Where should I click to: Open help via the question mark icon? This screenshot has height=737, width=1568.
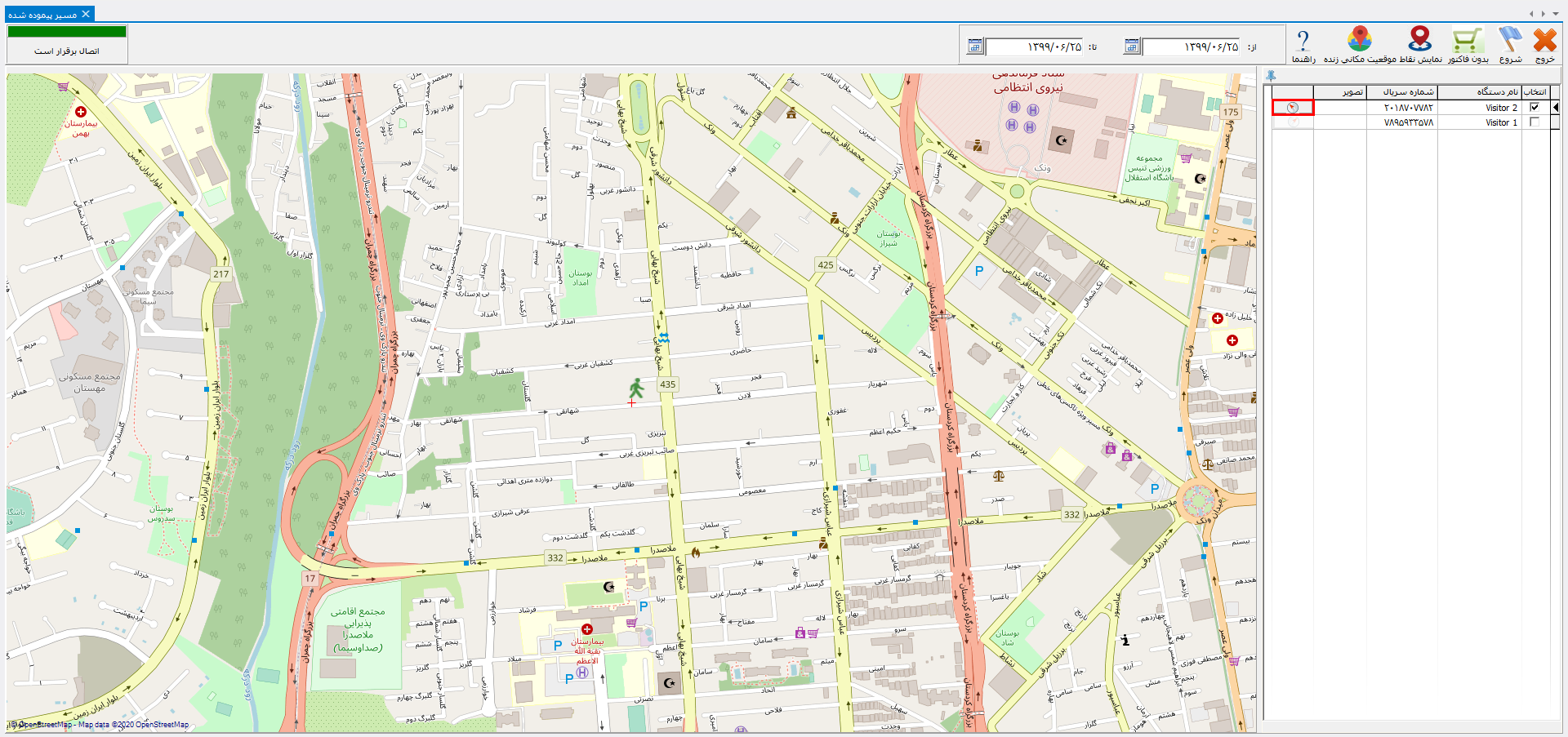(x=1303, y=41)
